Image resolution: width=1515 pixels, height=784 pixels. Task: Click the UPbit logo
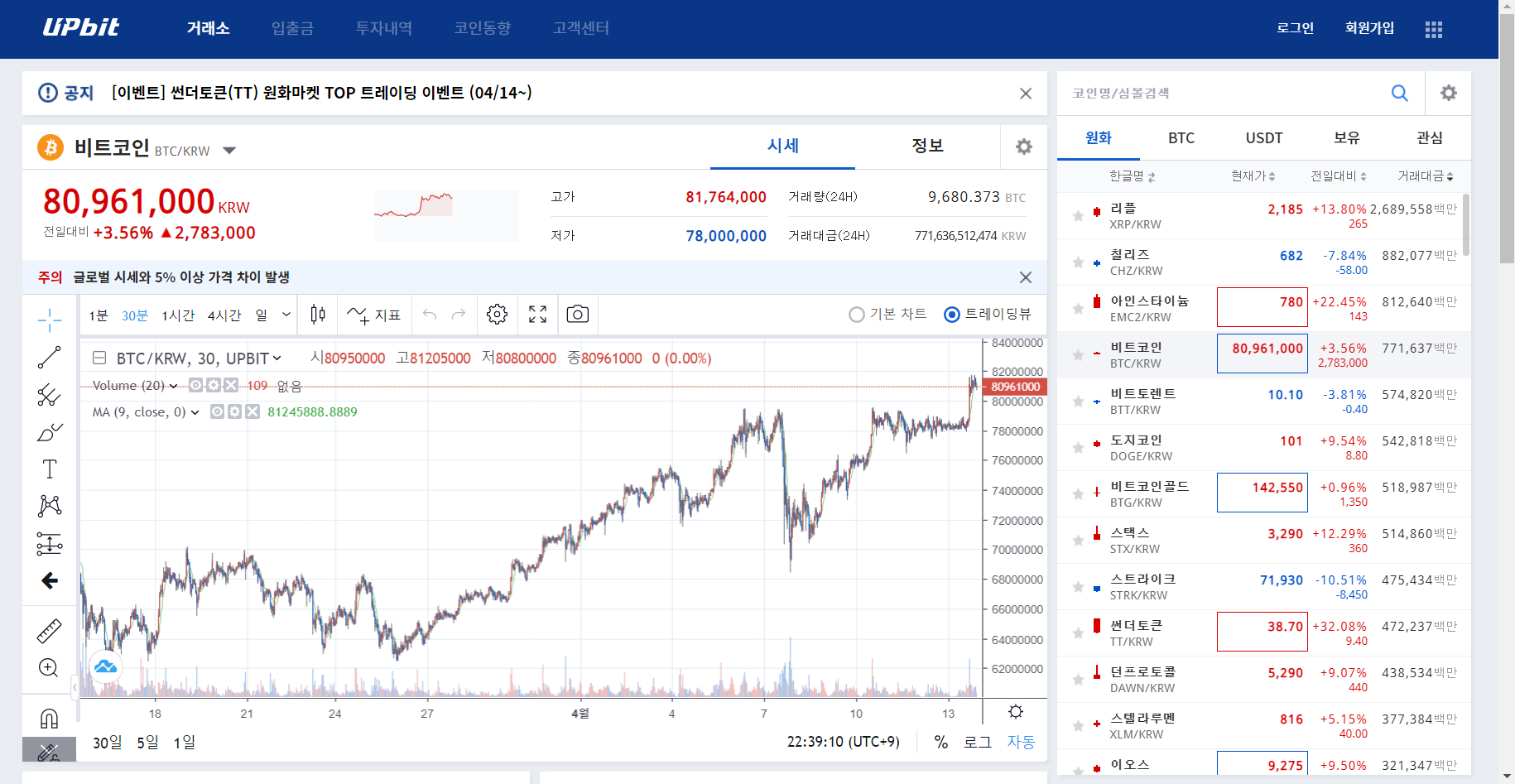tap(81, 27)
